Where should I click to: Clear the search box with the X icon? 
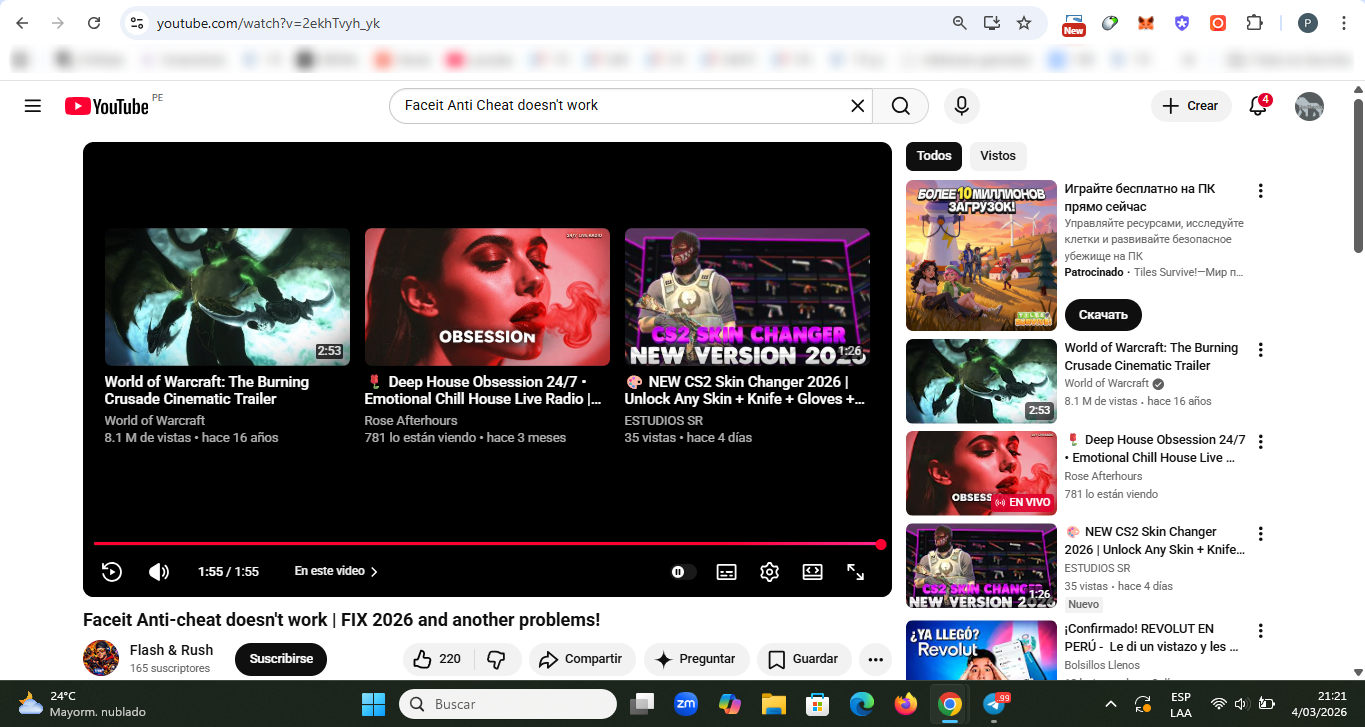coord(857,106)
